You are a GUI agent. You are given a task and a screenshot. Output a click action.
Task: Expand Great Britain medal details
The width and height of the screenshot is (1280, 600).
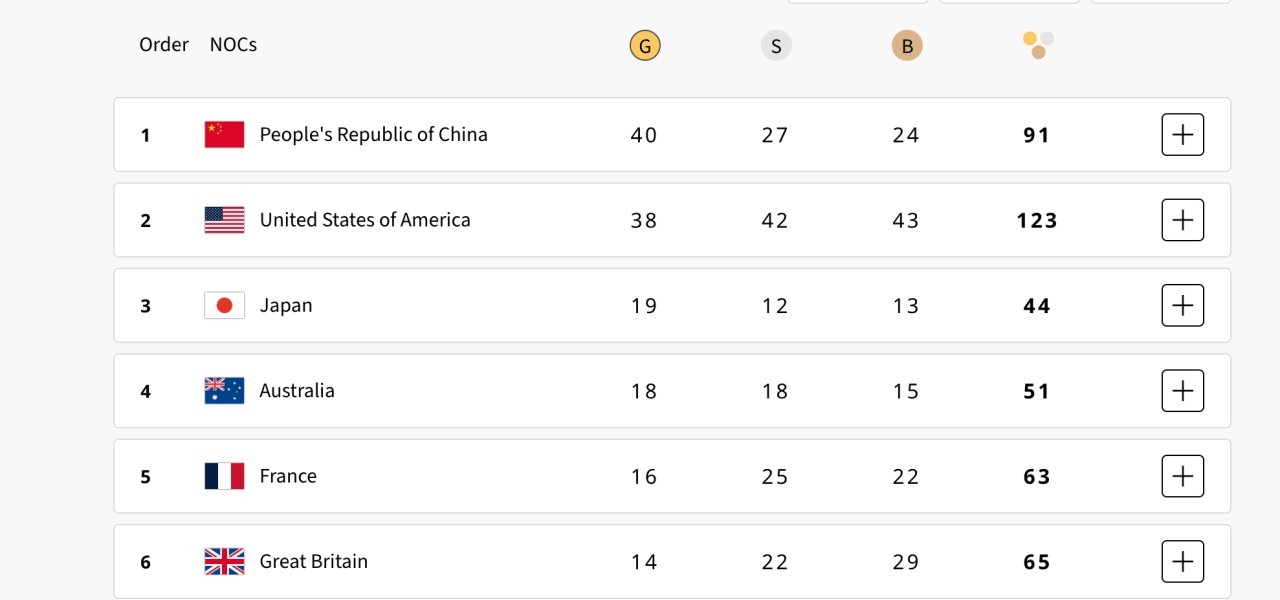[1182, 562]
